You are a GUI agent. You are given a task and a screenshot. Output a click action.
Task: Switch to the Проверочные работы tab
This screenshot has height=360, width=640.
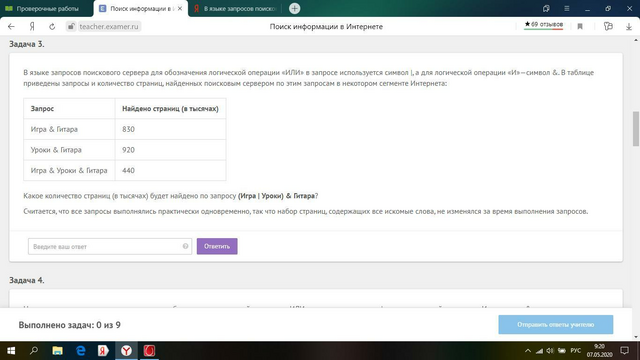point(47,9)
